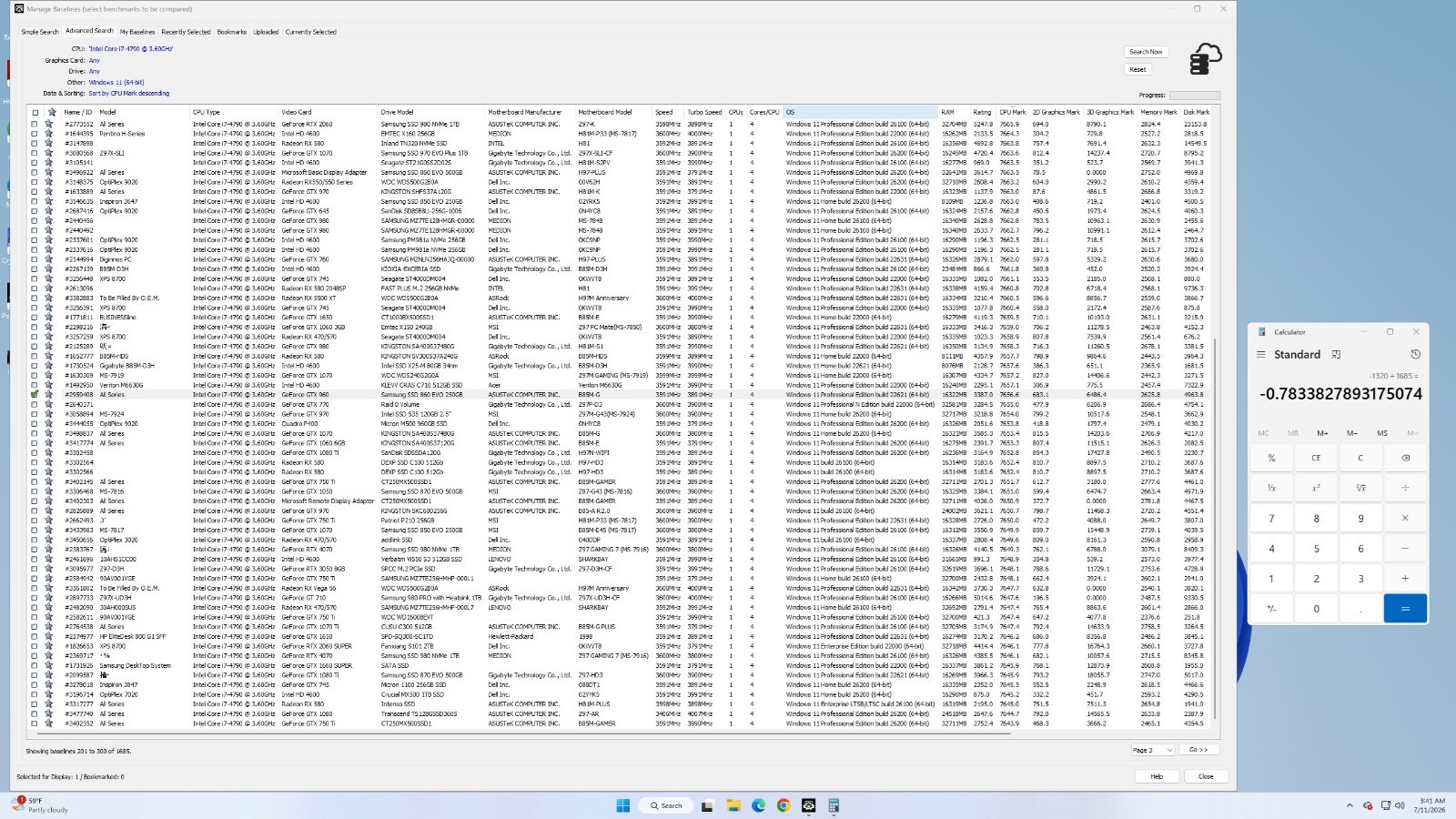Open the My Baselines tab

(x=137, y=32)
